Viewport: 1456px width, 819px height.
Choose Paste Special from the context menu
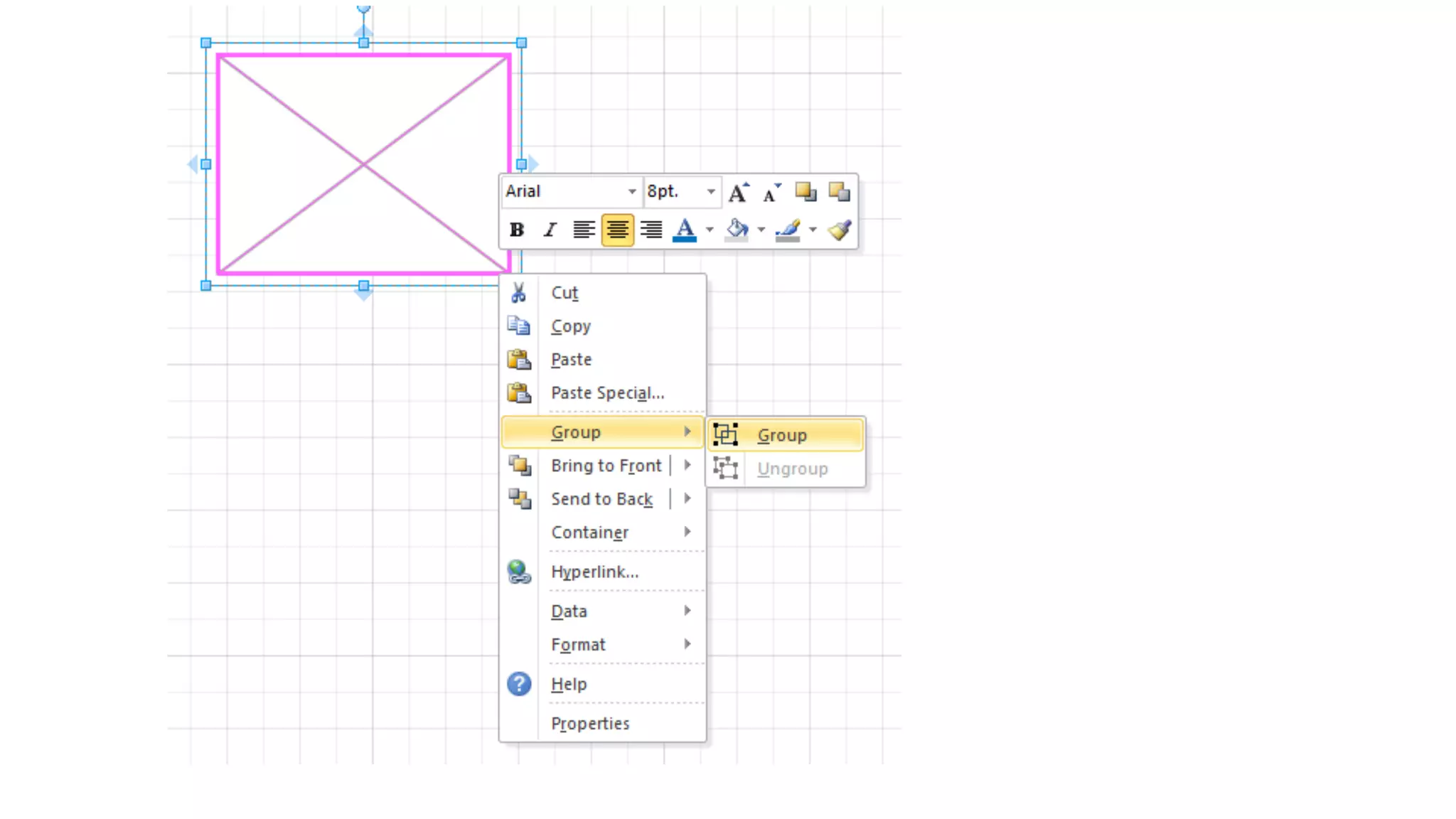pos(607,393)
